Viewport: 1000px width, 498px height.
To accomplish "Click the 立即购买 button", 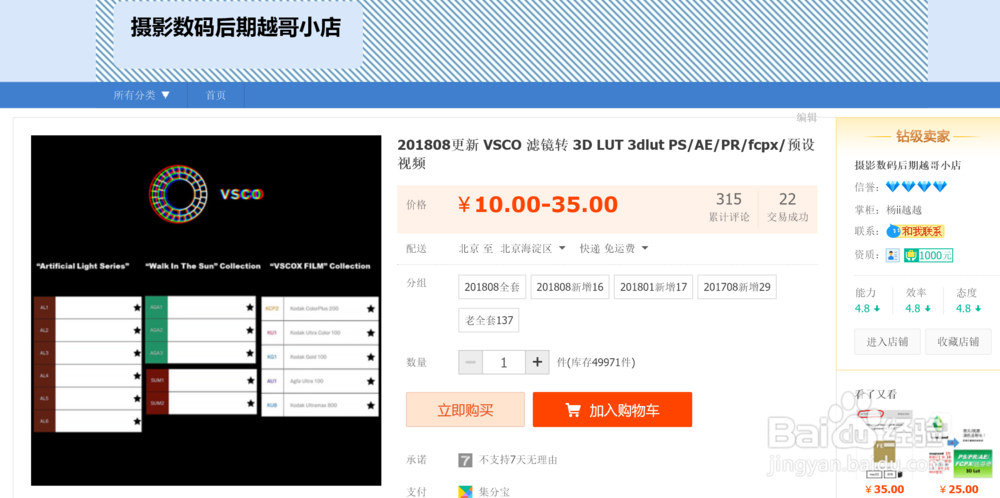I will [x=465, y=409].
